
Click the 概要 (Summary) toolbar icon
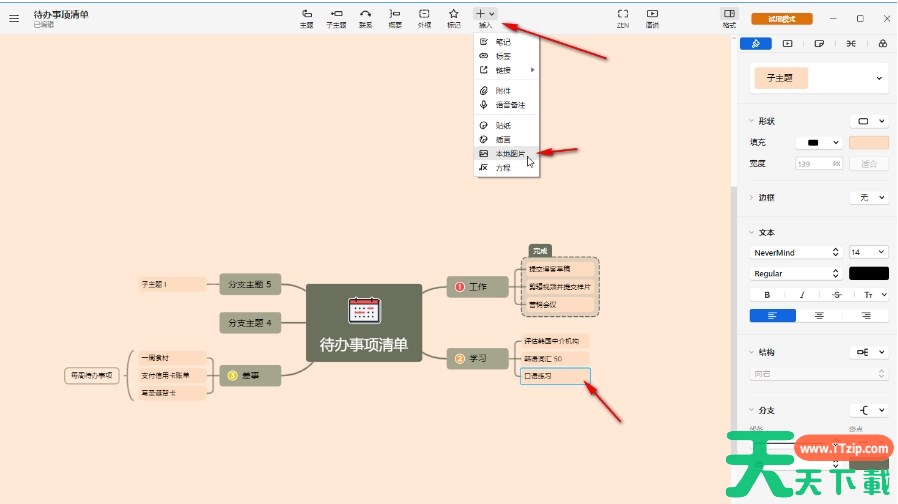[x=395, y=17]
